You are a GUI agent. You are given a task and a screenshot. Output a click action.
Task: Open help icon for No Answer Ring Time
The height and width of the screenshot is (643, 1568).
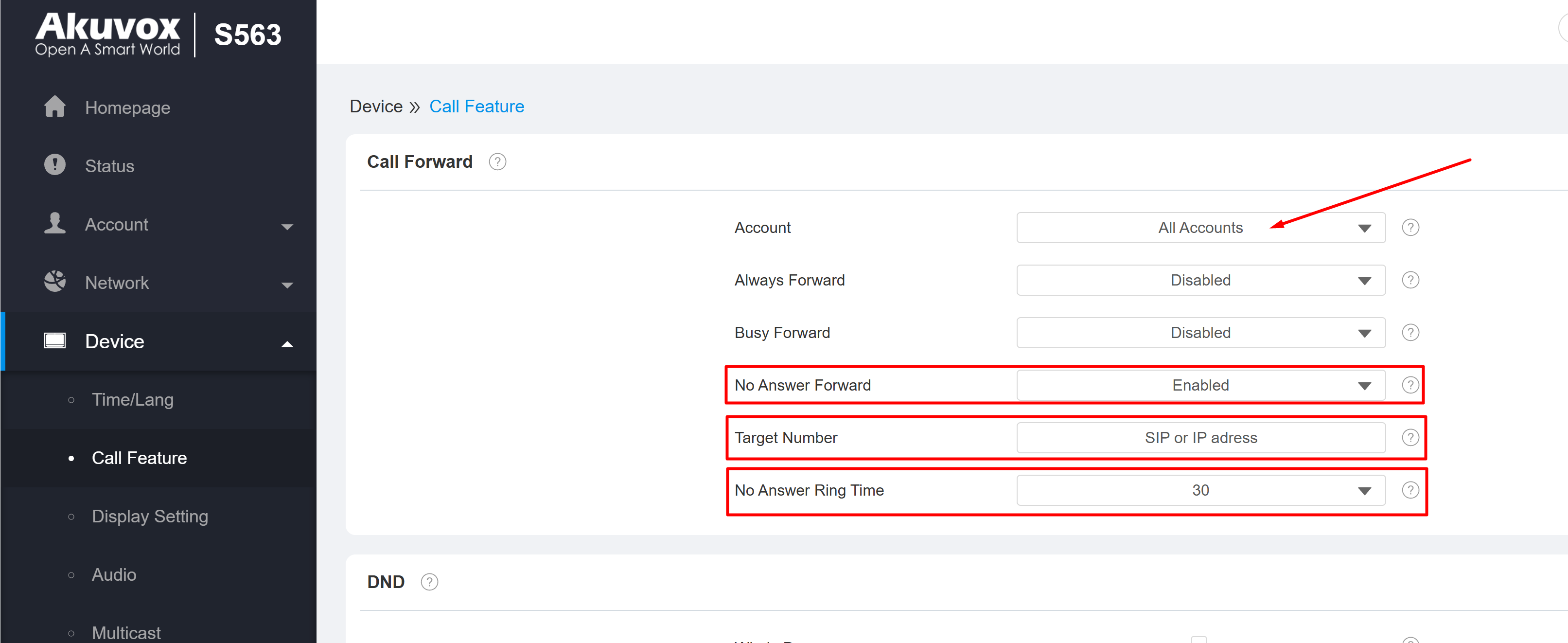point(1410,490)
